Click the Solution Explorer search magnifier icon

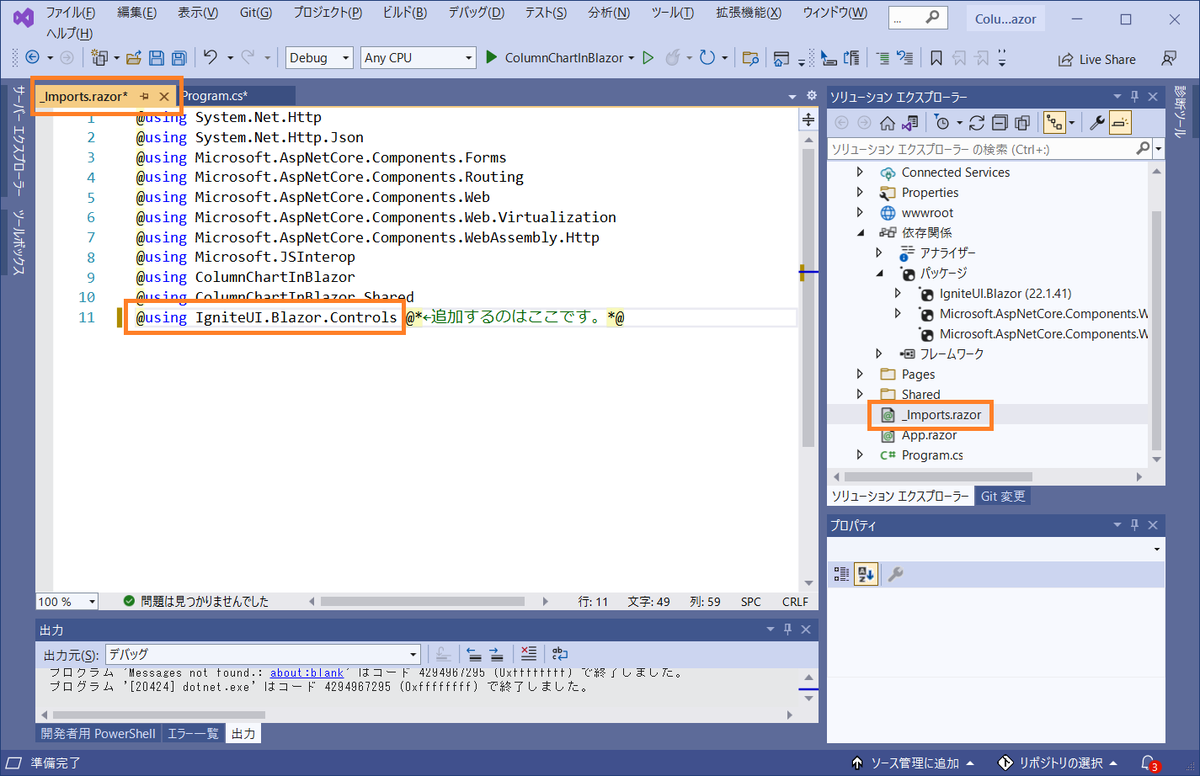click(1143, 149)
